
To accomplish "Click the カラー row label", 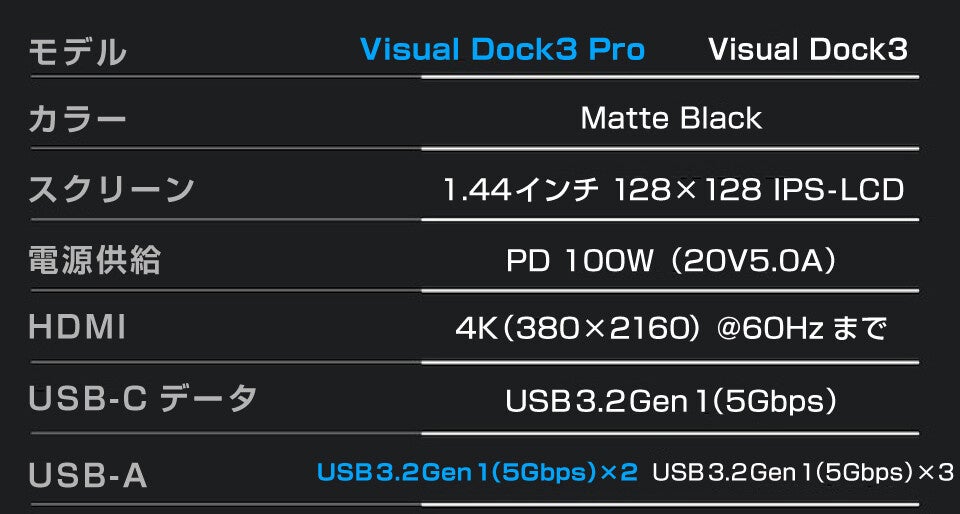I will 77,120.
